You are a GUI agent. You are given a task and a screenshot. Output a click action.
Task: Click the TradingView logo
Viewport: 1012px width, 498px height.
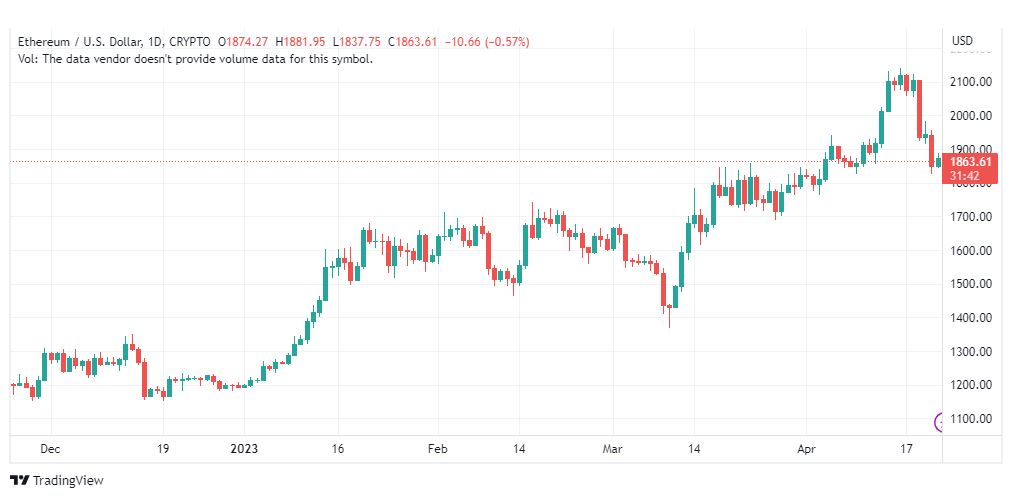tap(57, 480)
